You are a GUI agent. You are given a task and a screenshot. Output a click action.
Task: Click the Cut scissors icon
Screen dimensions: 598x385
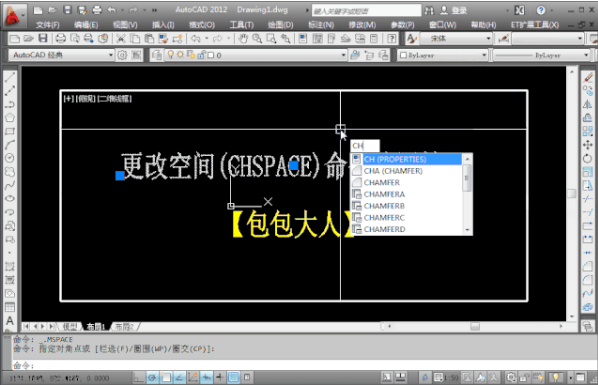click(121, 39)
